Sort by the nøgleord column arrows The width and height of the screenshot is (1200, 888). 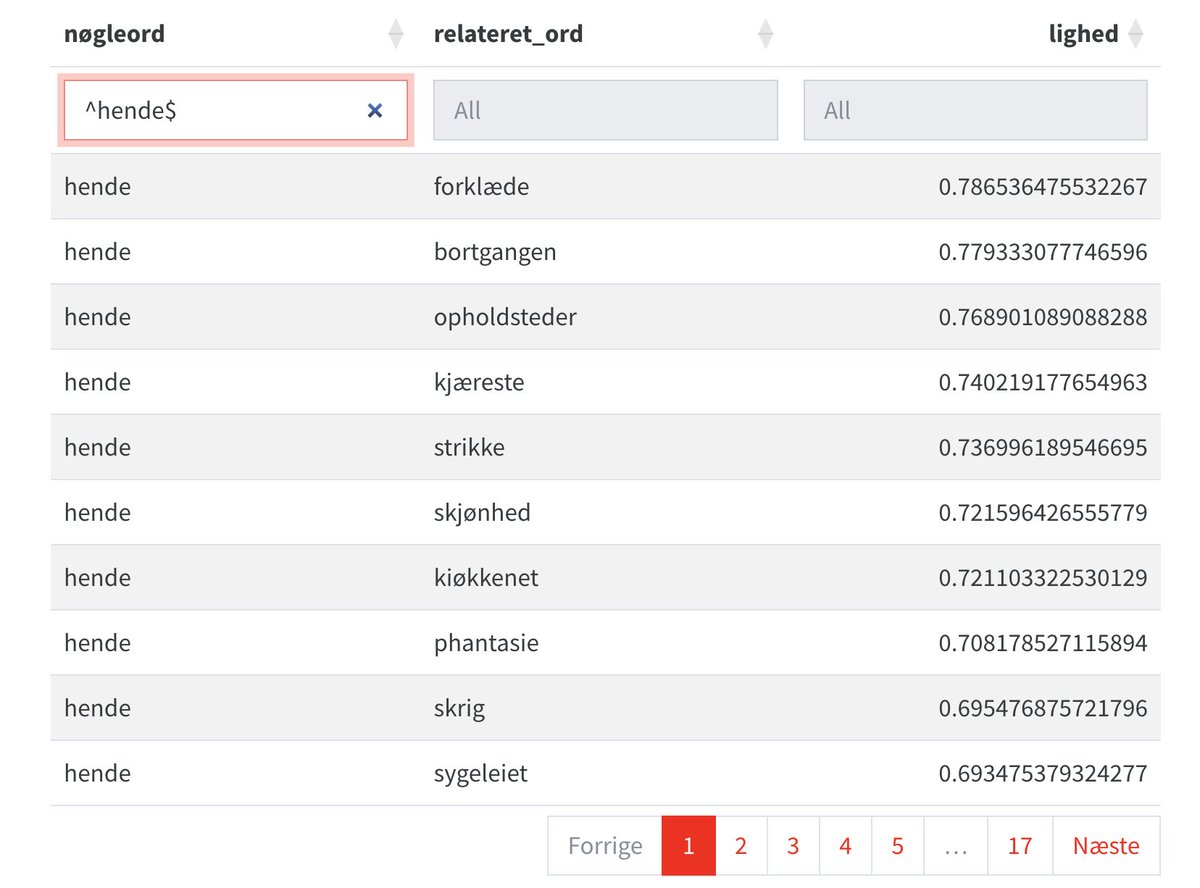pyautogui.click(x=396, y=34)
